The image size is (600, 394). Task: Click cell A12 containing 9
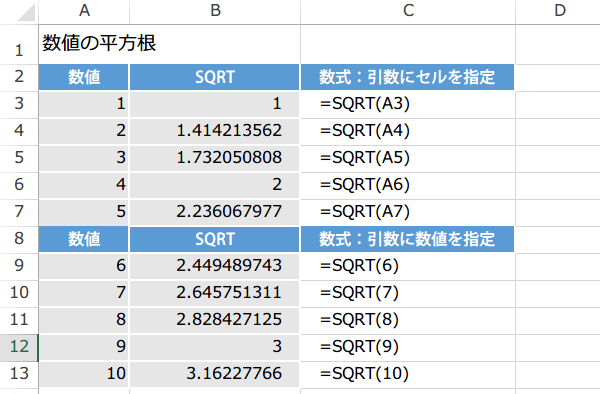(x=83, y=347)
